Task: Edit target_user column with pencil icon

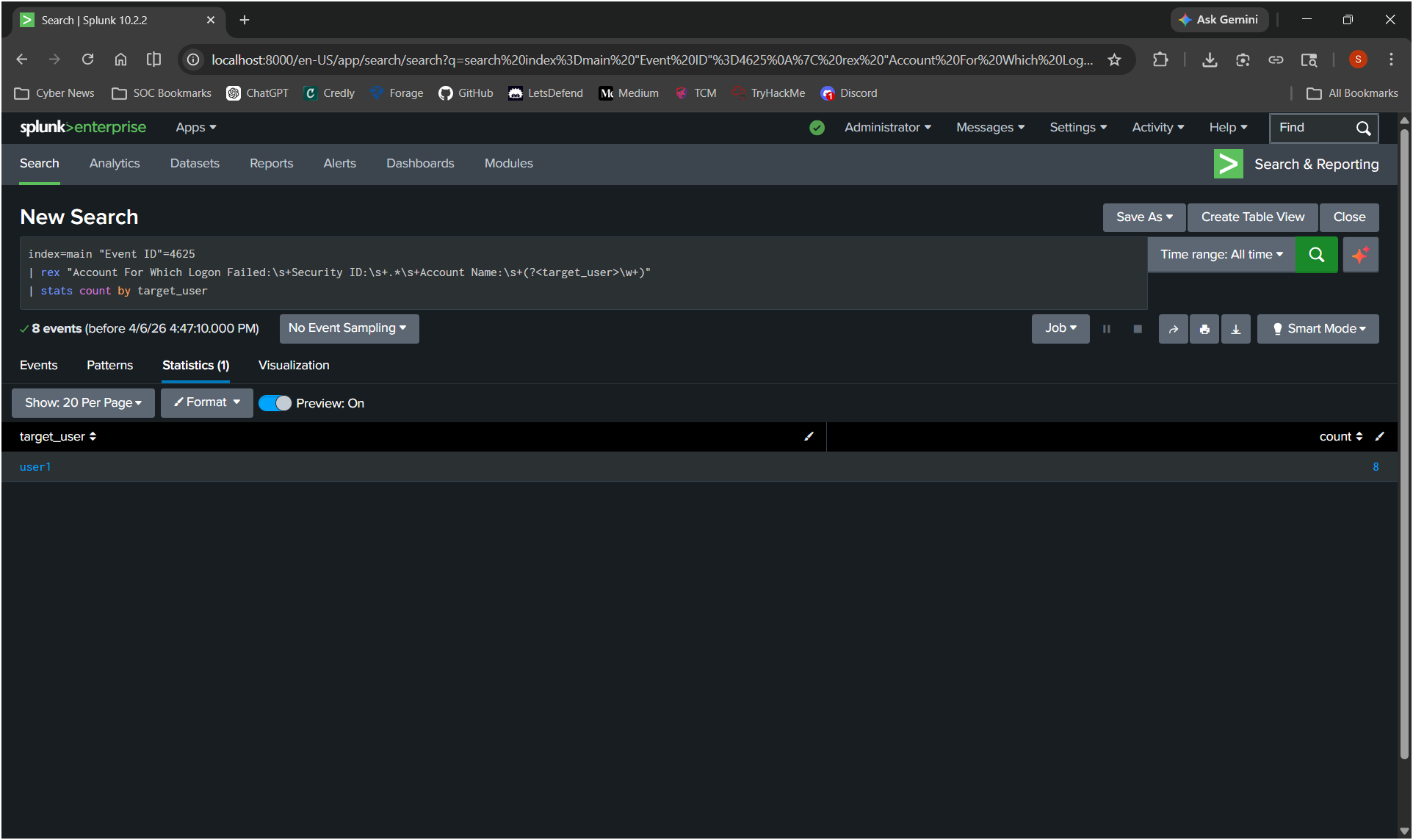Action: [809, 437]
